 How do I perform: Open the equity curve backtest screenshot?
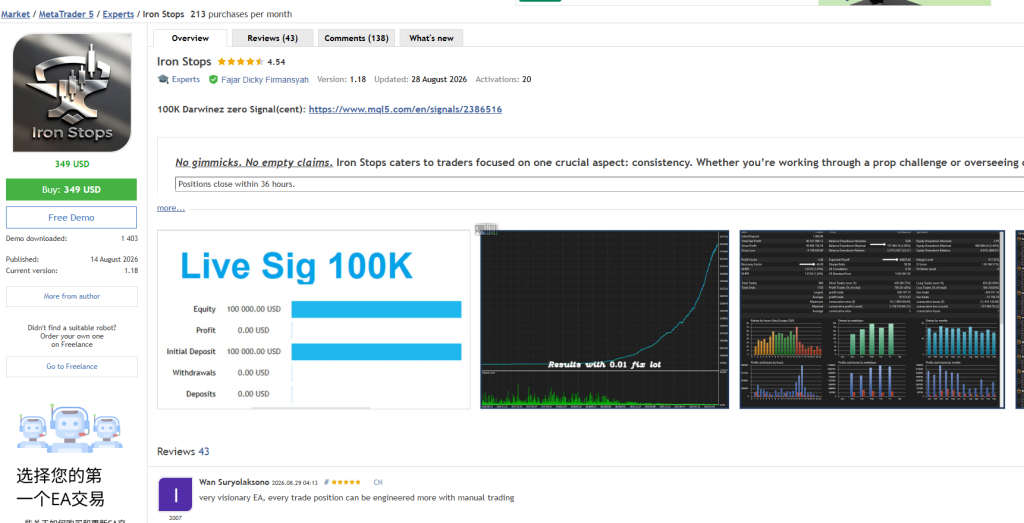pos(605,320)
